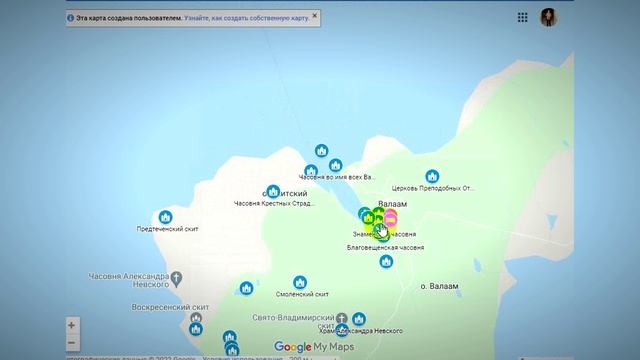
Task: Click blue marker right of Свято-Владимирский pin
Action: pos(359,319)
